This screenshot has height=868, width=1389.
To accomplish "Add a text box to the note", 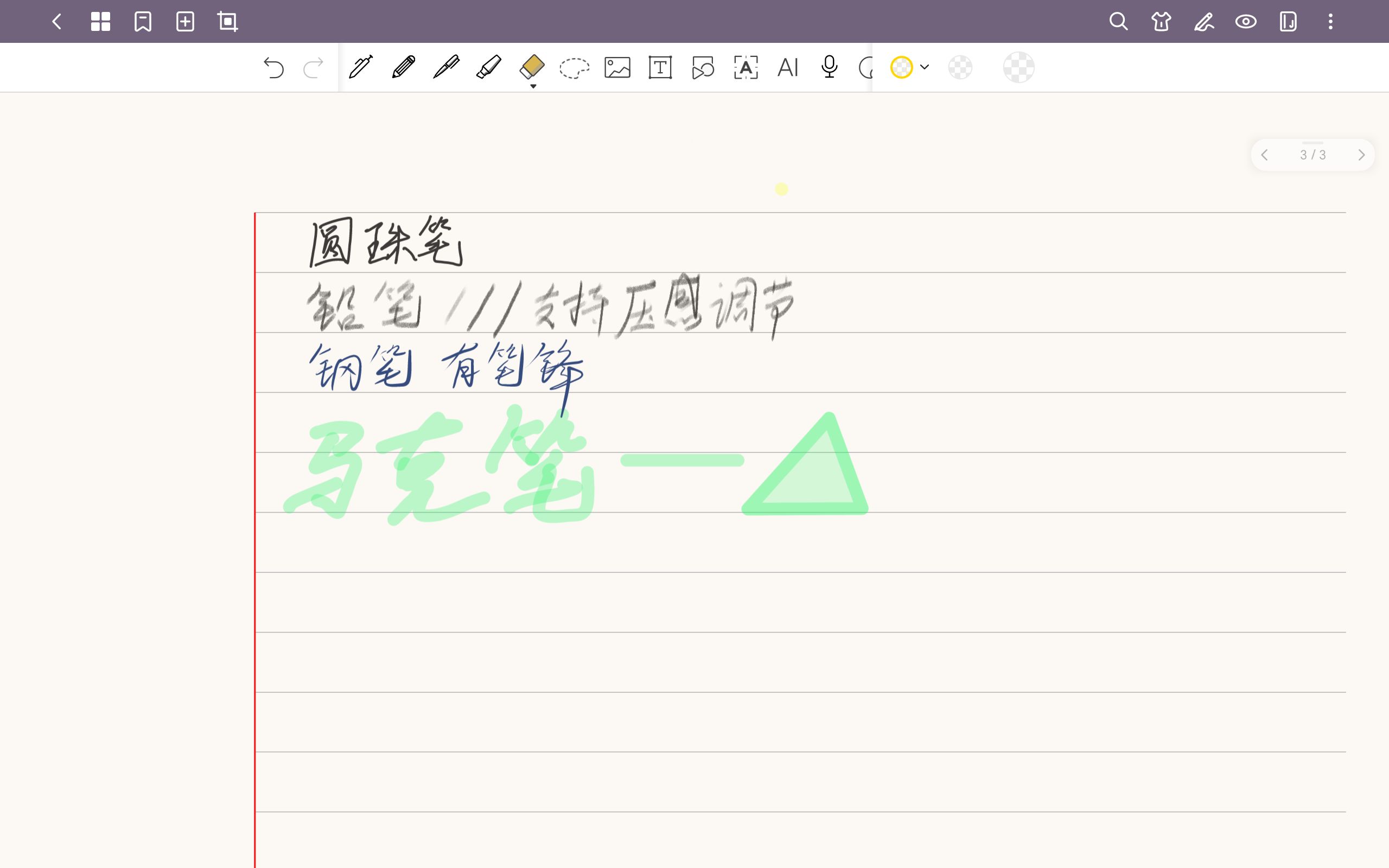I will pos(661,67).
